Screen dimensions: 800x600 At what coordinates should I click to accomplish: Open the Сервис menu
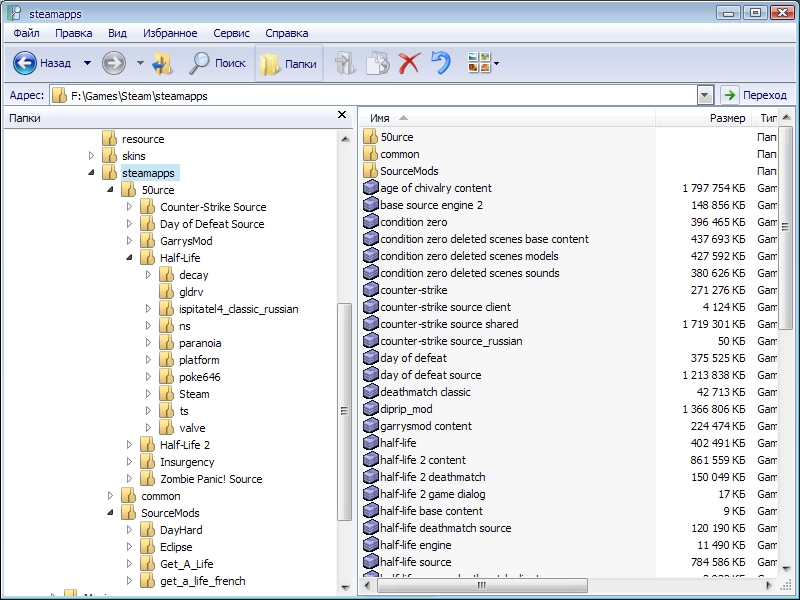232,33
